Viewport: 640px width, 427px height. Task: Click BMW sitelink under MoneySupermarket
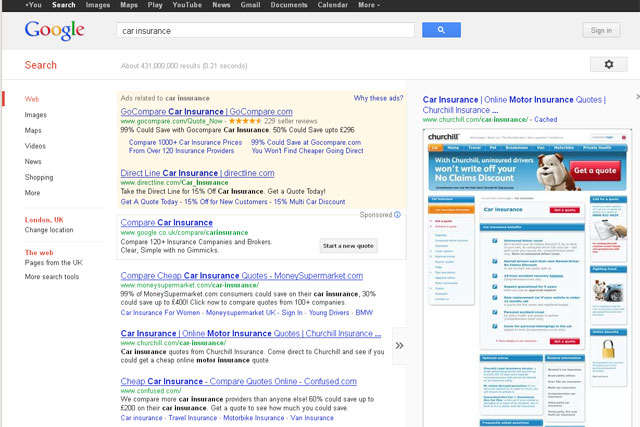point(364,312)
